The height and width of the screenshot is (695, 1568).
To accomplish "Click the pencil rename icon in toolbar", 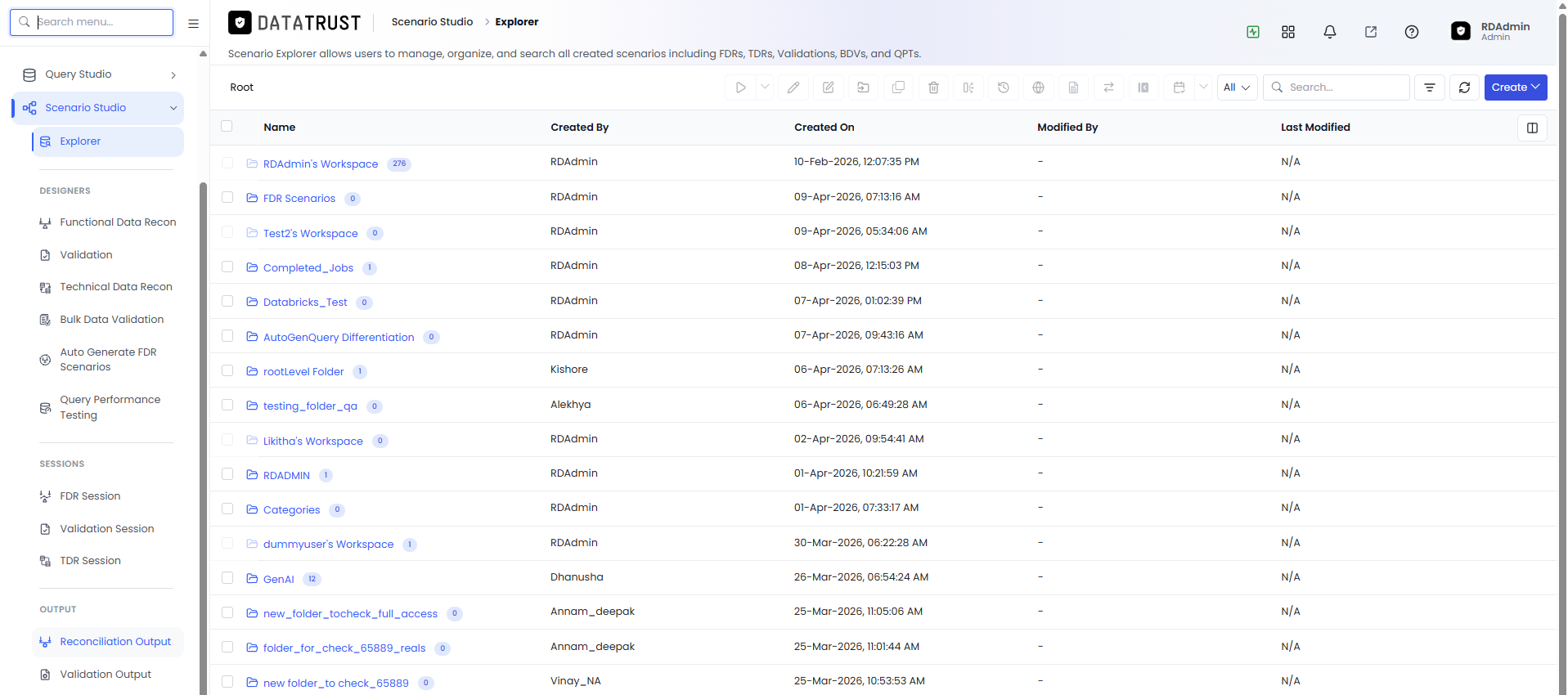I will [793, 87].
